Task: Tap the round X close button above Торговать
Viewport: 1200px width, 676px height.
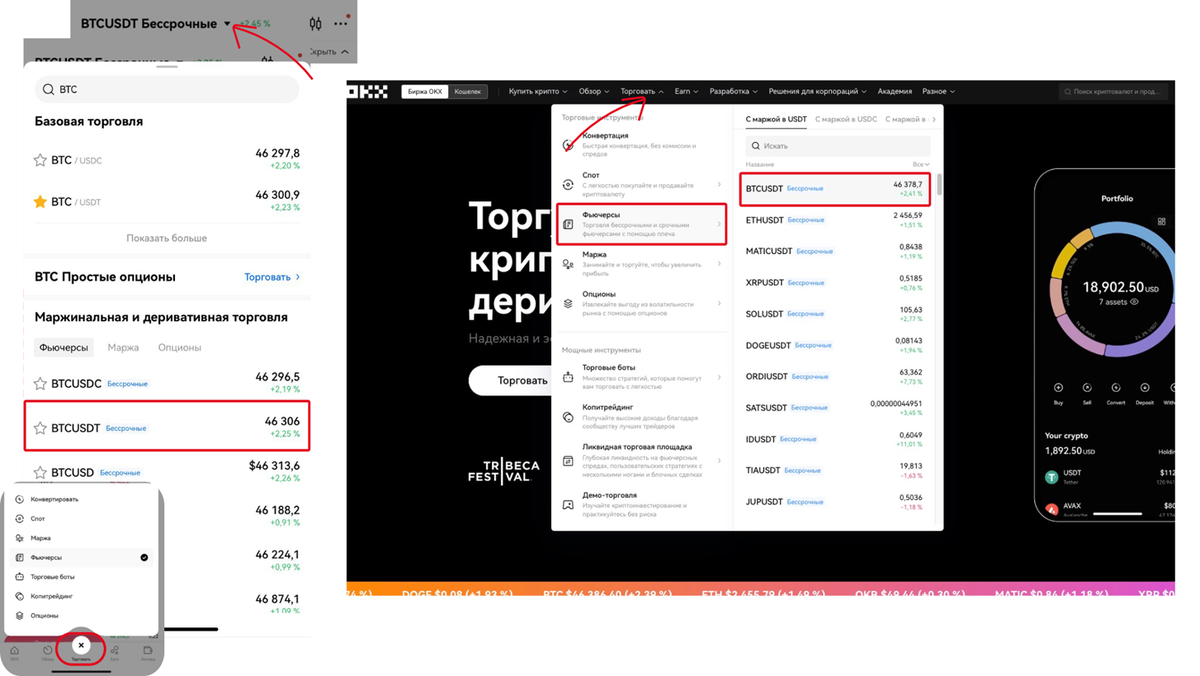Action: (81, 646)
